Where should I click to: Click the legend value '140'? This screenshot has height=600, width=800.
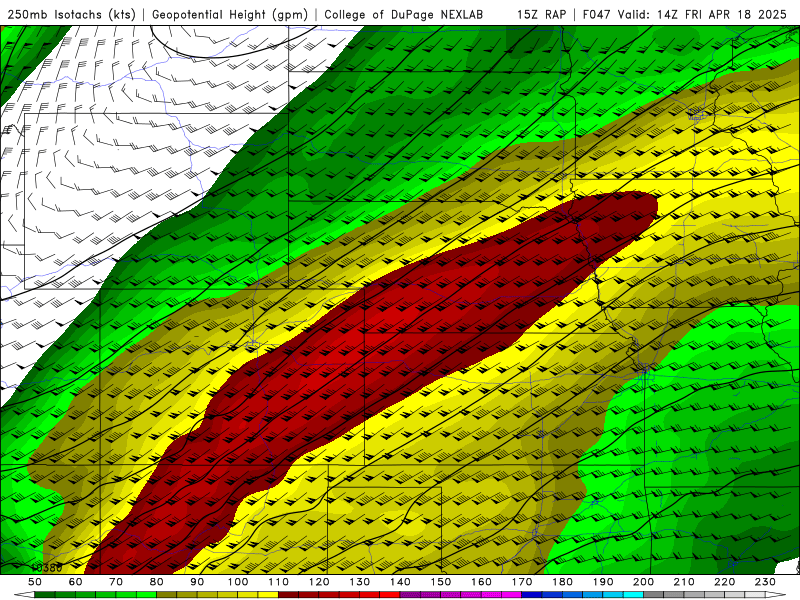click(401, 582)
